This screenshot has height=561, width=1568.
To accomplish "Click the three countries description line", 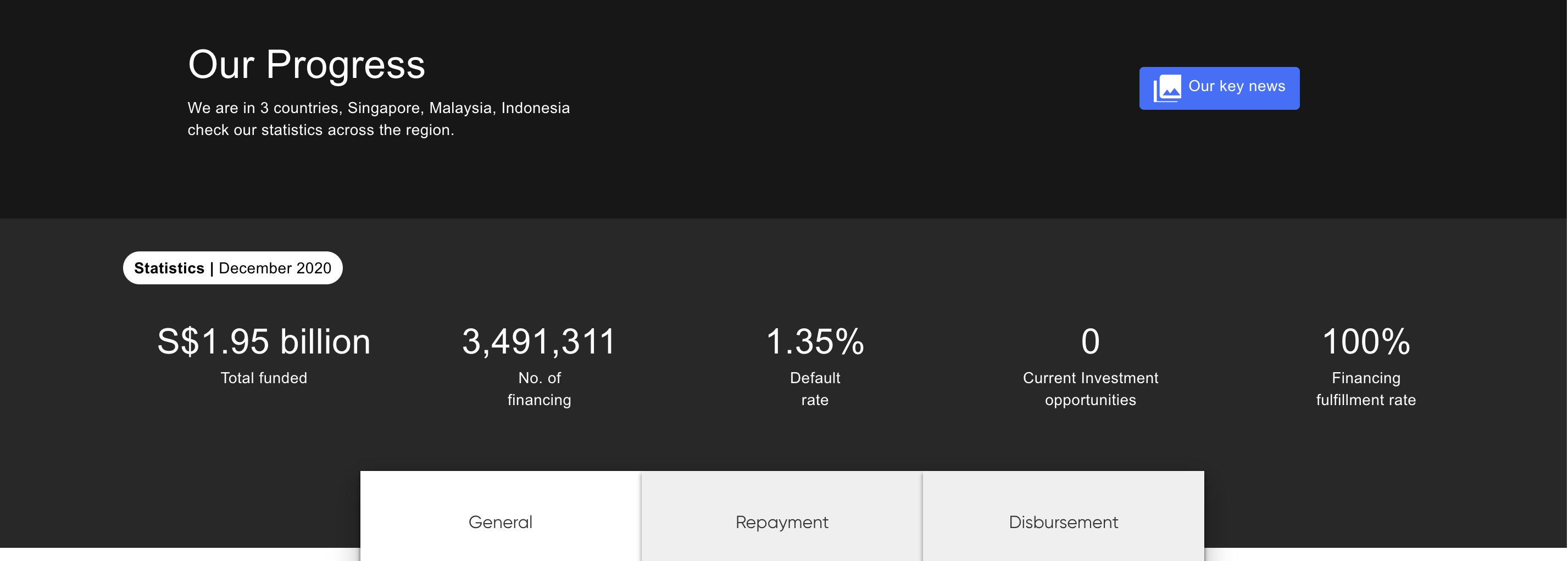I will (378, 108).
